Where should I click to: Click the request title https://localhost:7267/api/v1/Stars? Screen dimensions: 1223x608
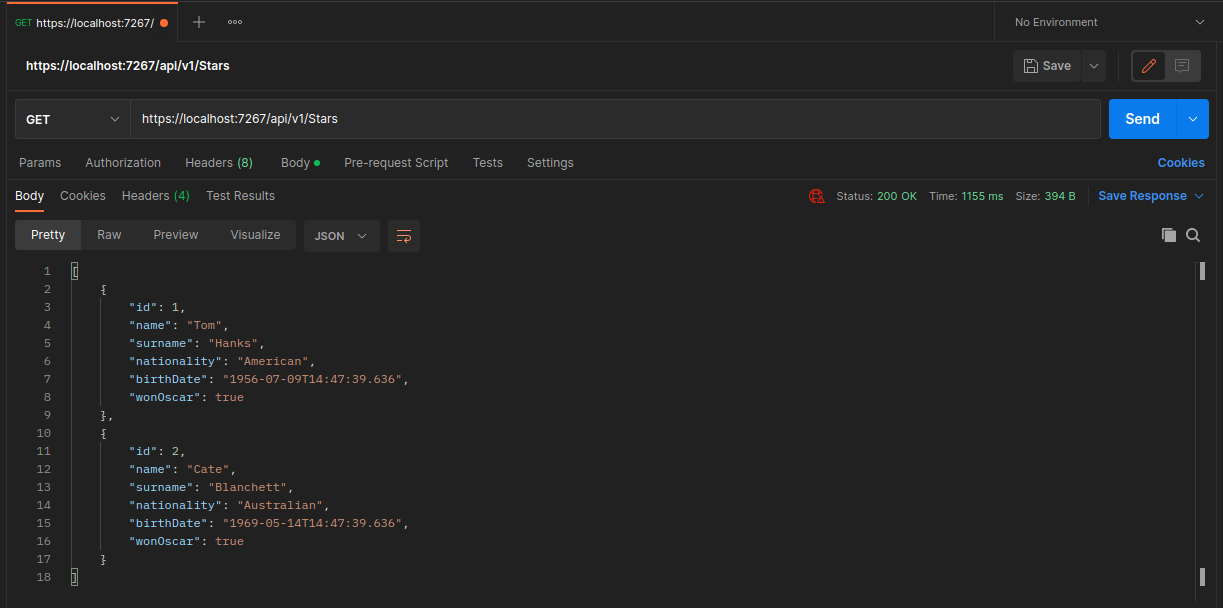(x=128, y=66)
